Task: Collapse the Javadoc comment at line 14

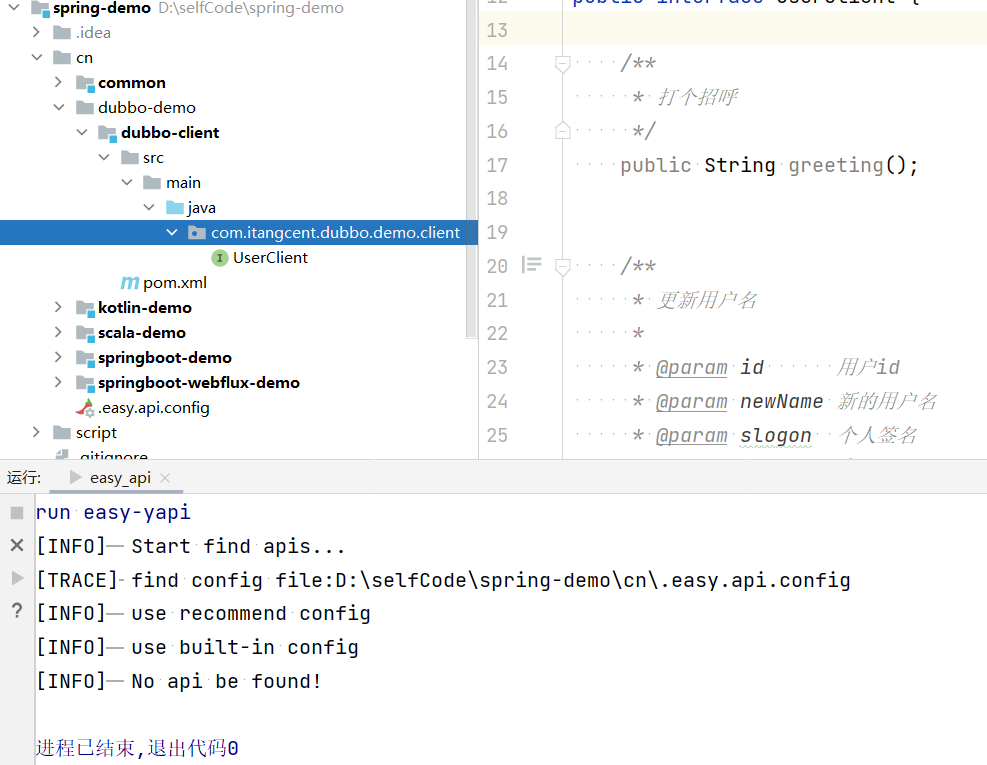Action: tap(561, 63)
